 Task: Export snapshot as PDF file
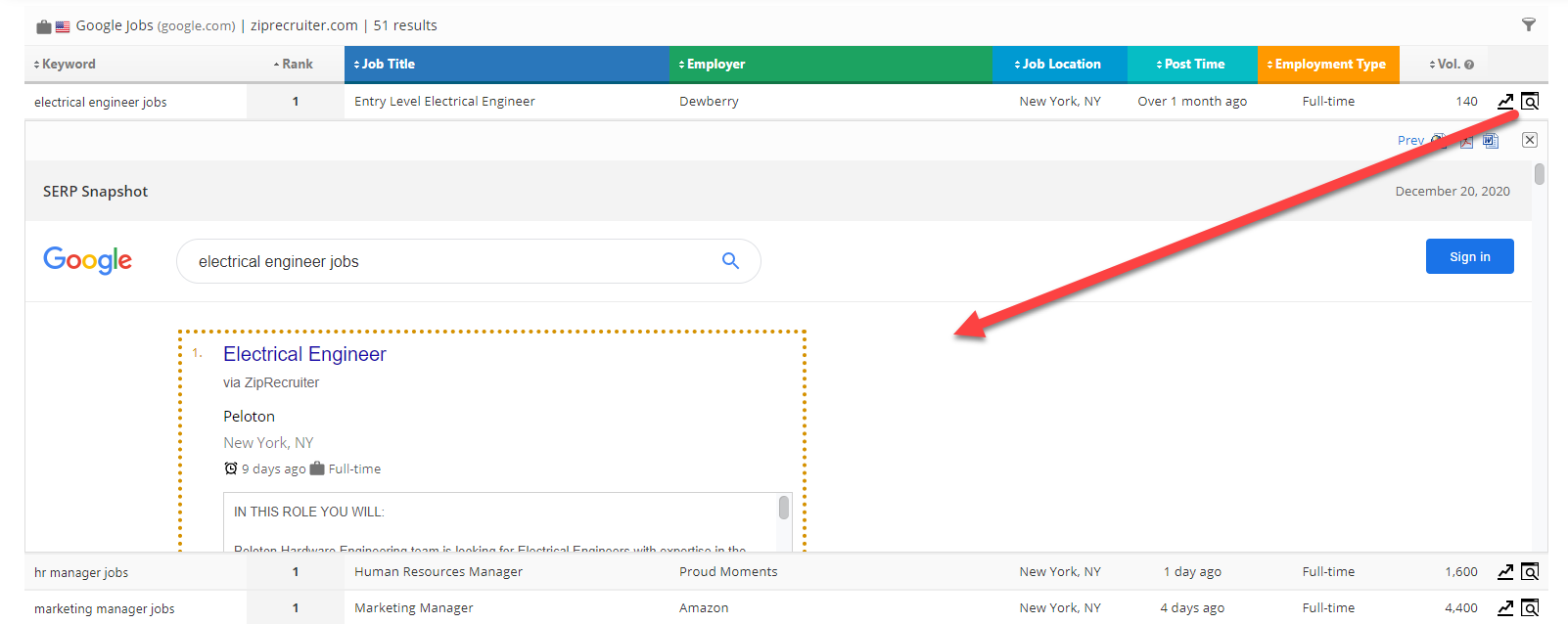point(1465,141)
